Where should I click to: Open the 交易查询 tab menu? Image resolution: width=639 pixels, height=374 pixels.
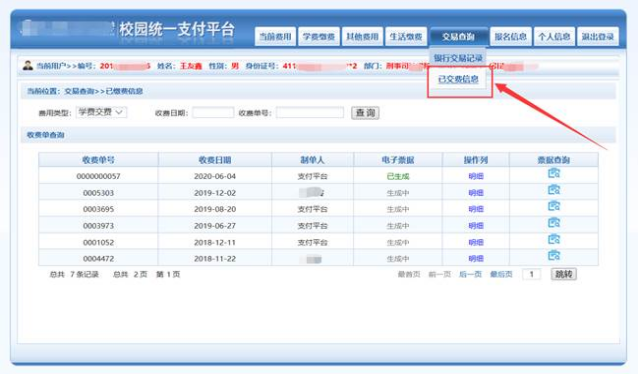[x=458, y=37]
